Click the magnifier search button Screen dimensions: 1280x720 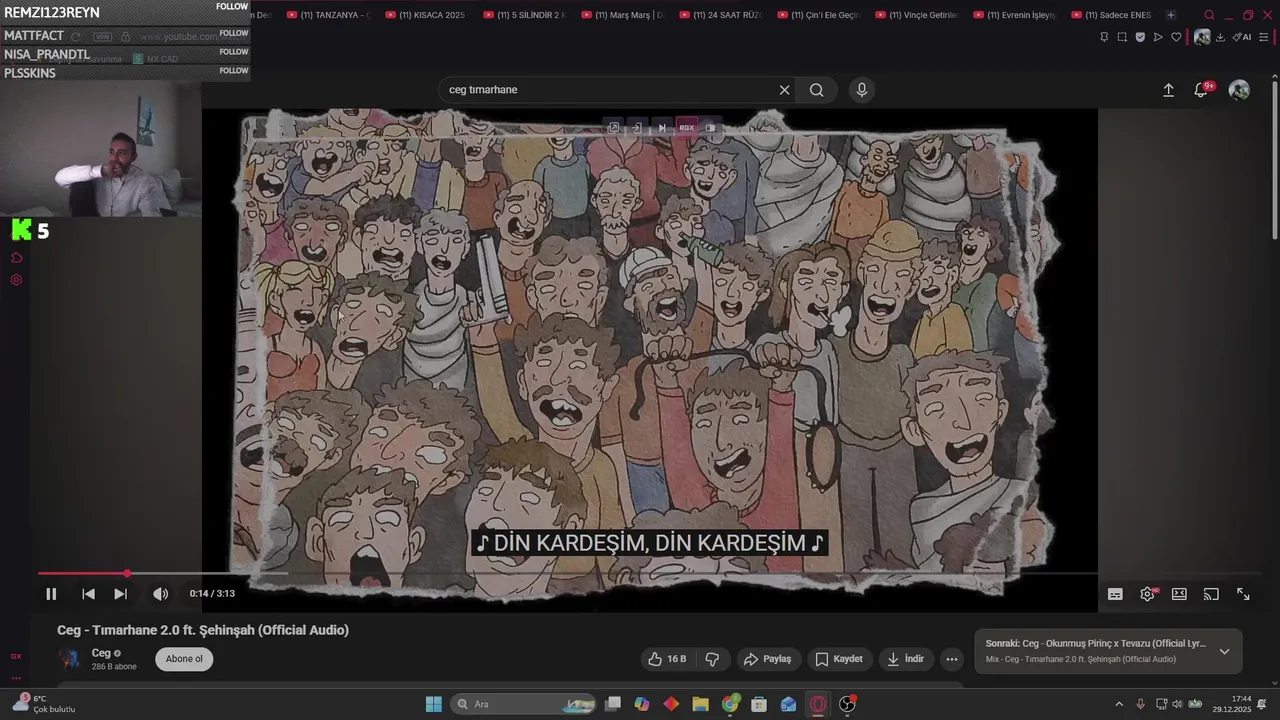coord(817,90)
